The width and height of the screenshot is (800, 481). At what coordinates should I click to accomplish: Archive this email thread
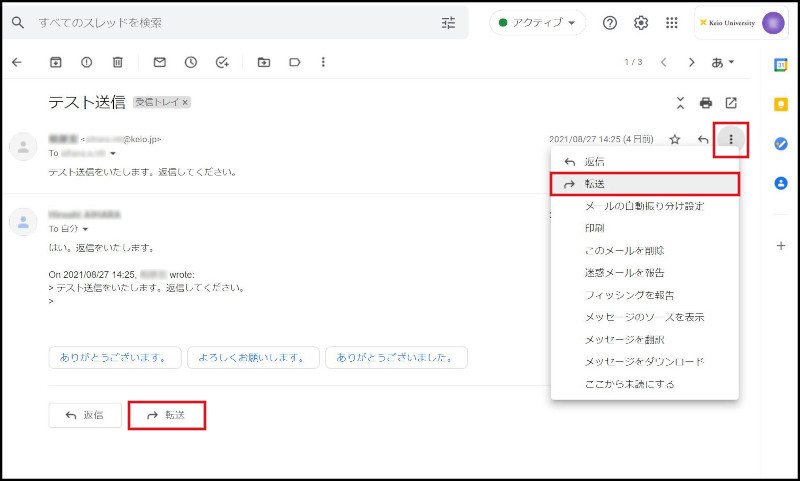pyautogui.click(x=56, y=62)
